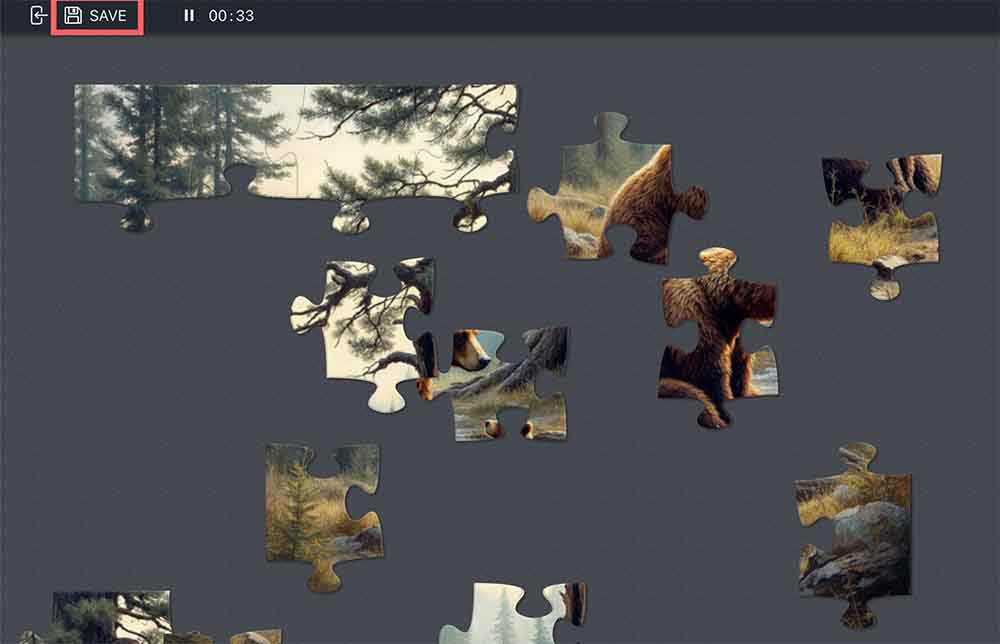
Task: Pause the puzzle timer
Action: point(189,16)
